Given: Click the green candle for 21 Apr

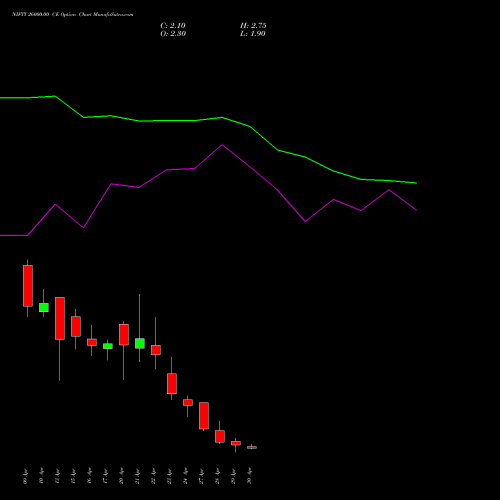Looking at the screenshot, I should (140, 343).
